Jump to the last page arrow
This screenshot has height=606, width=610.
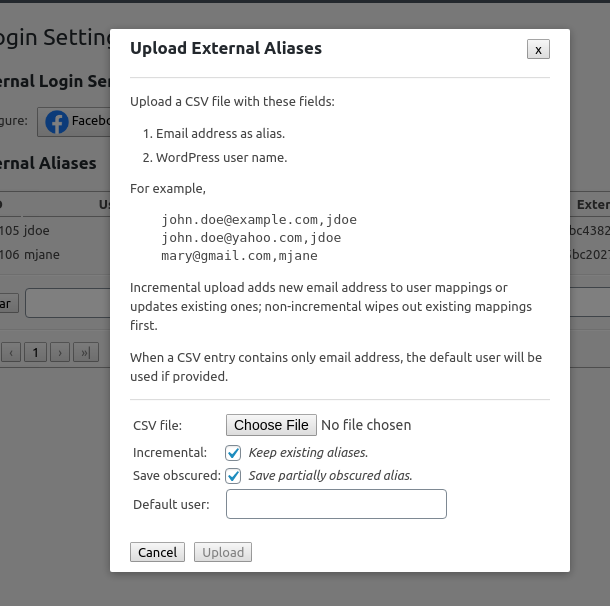pyautogui.click(x=86, y=352)
